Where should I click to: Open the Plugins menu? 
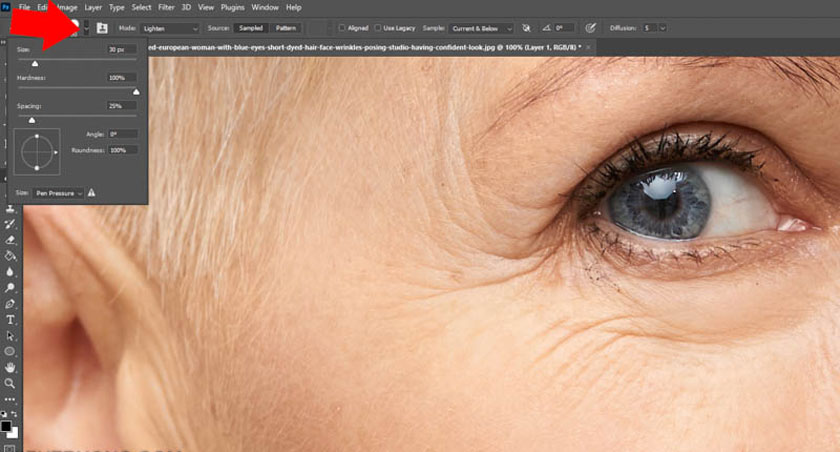point(231,7)
